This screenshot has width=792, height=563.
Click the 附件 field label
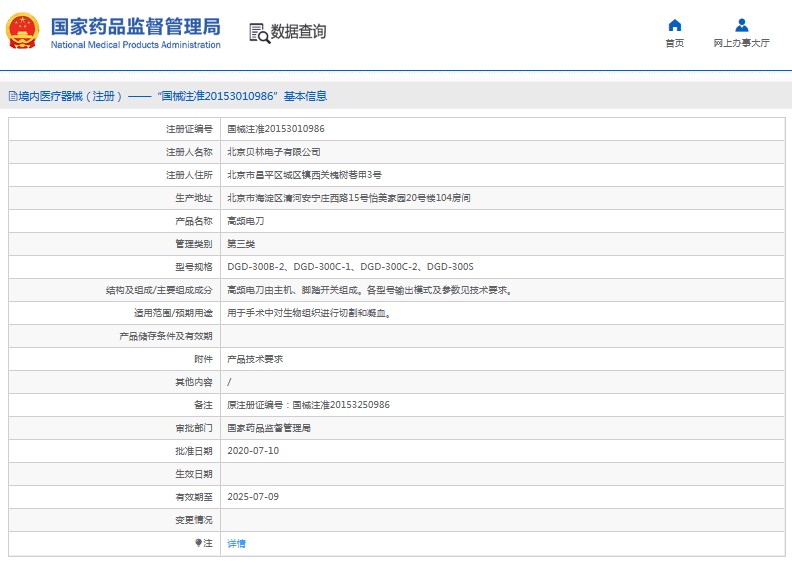pos(204,359)
